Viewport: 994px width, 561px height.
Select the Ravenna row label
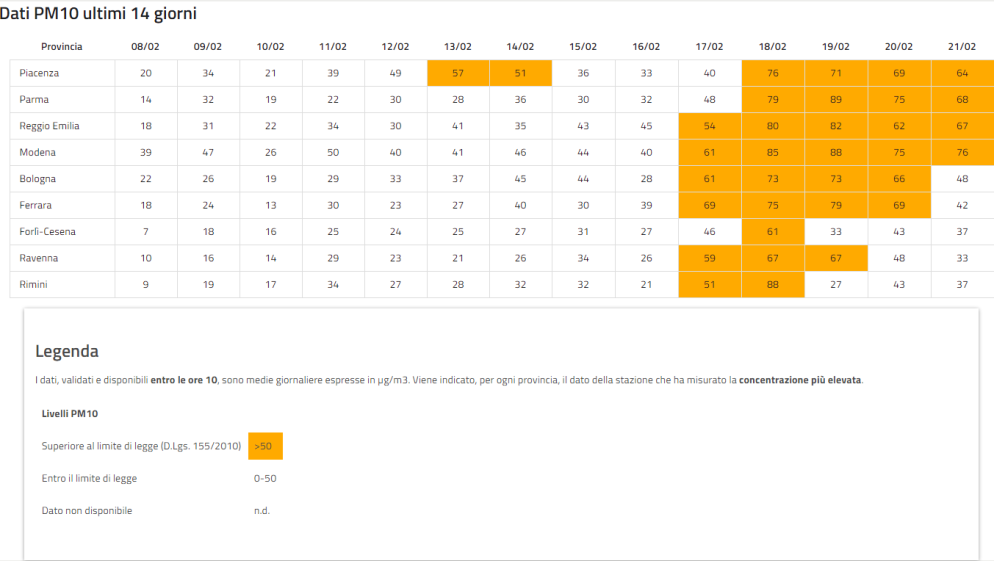[x=39, y=258]
